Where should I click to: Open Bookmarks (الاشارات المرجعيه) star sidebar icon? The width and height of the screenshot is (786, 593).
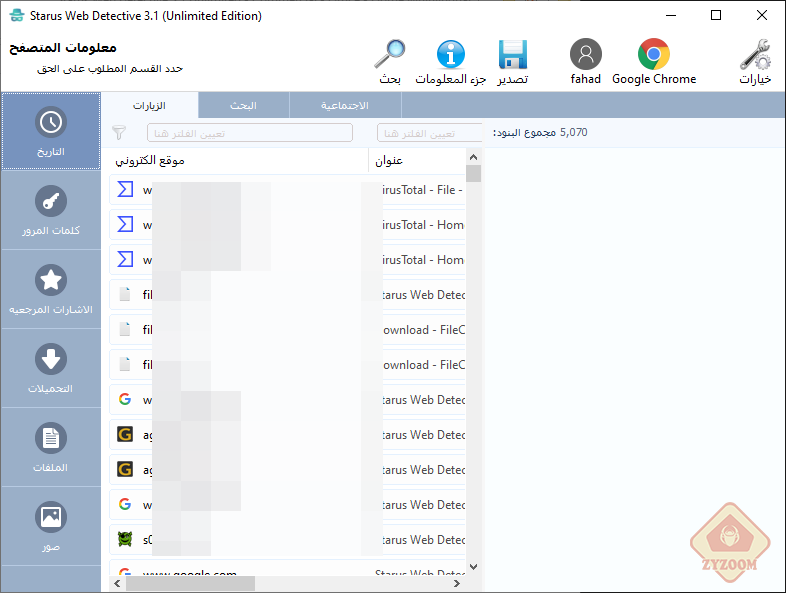(x=51, y=280)
